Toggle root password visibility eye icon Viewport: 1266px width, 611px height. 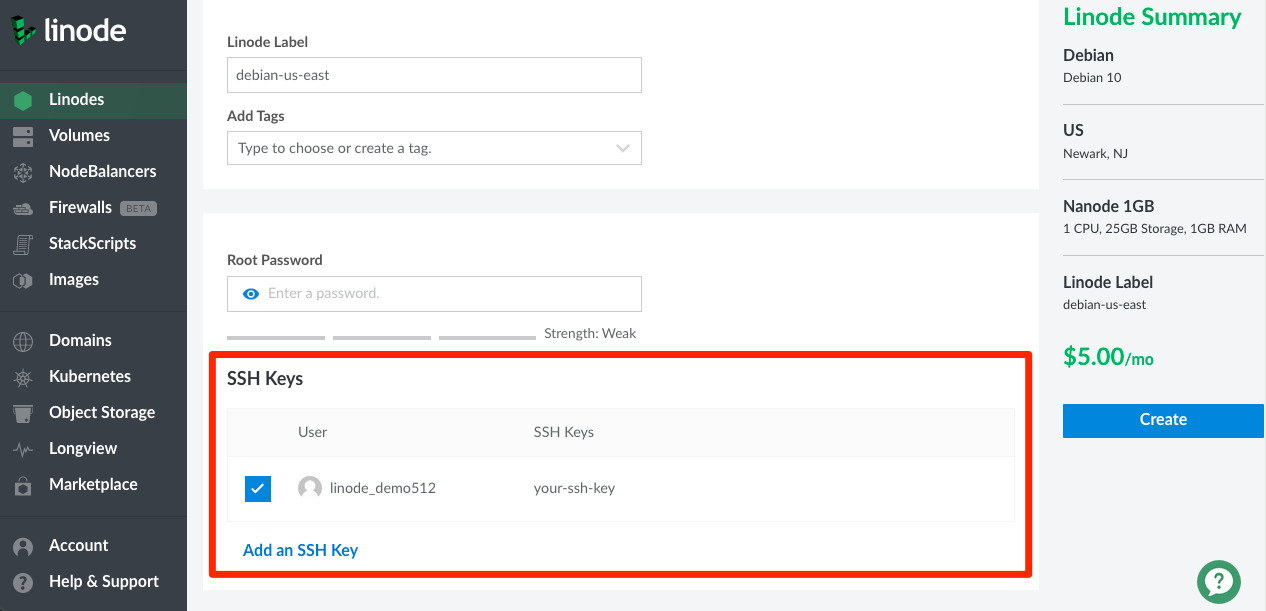pos(250,294)
